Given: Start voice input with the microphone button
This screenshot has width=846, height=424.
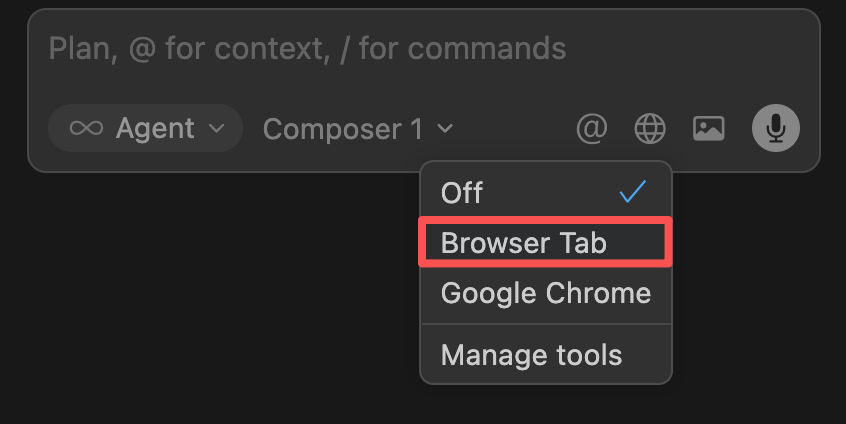Looking at the screenshot, I should pos(776,128).
